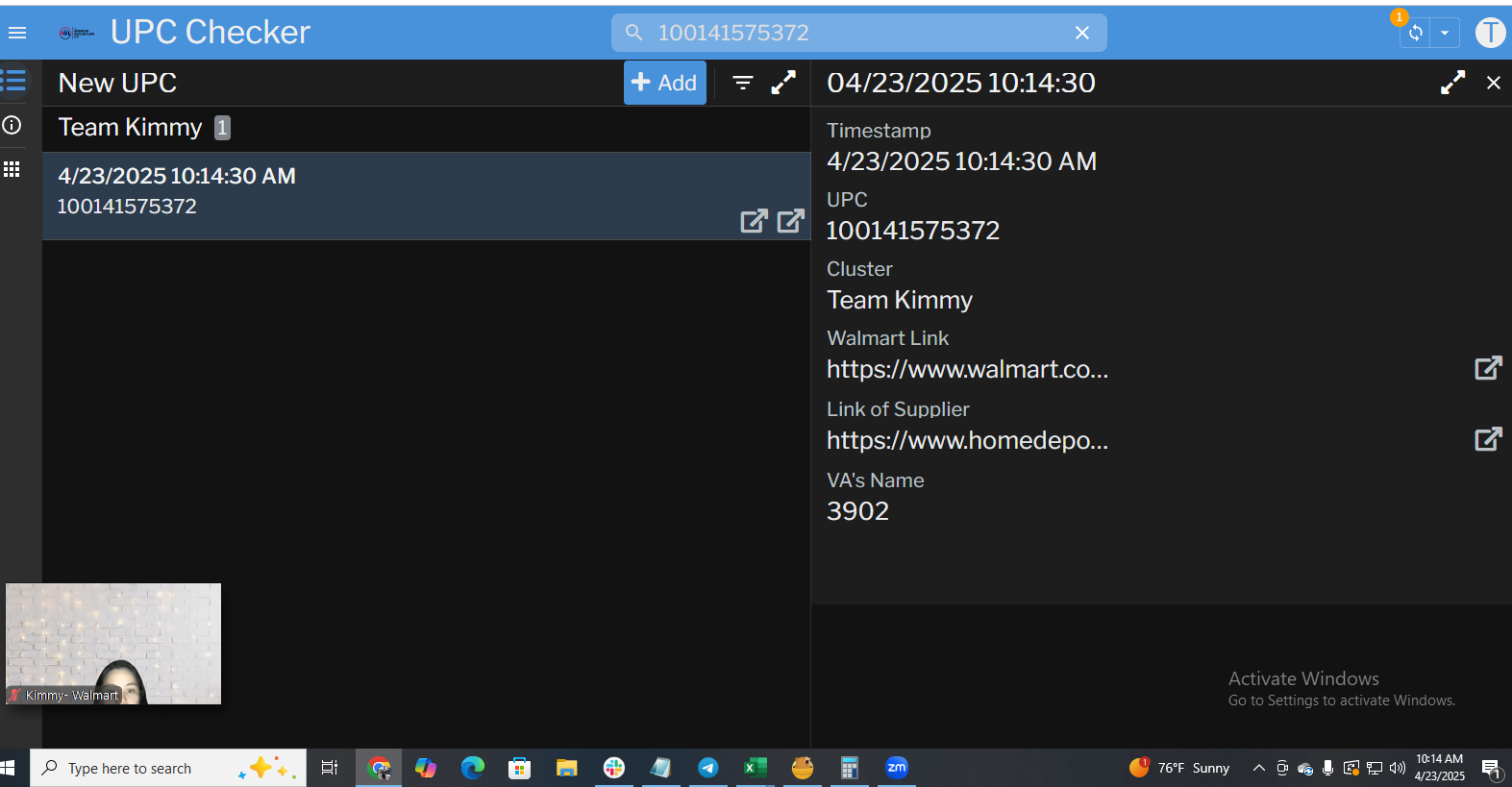Image resolution: width=1512 pixels, height=787 pixels.
Task: Open the info icon in left sidebar
Action: [x=12, y=125]
